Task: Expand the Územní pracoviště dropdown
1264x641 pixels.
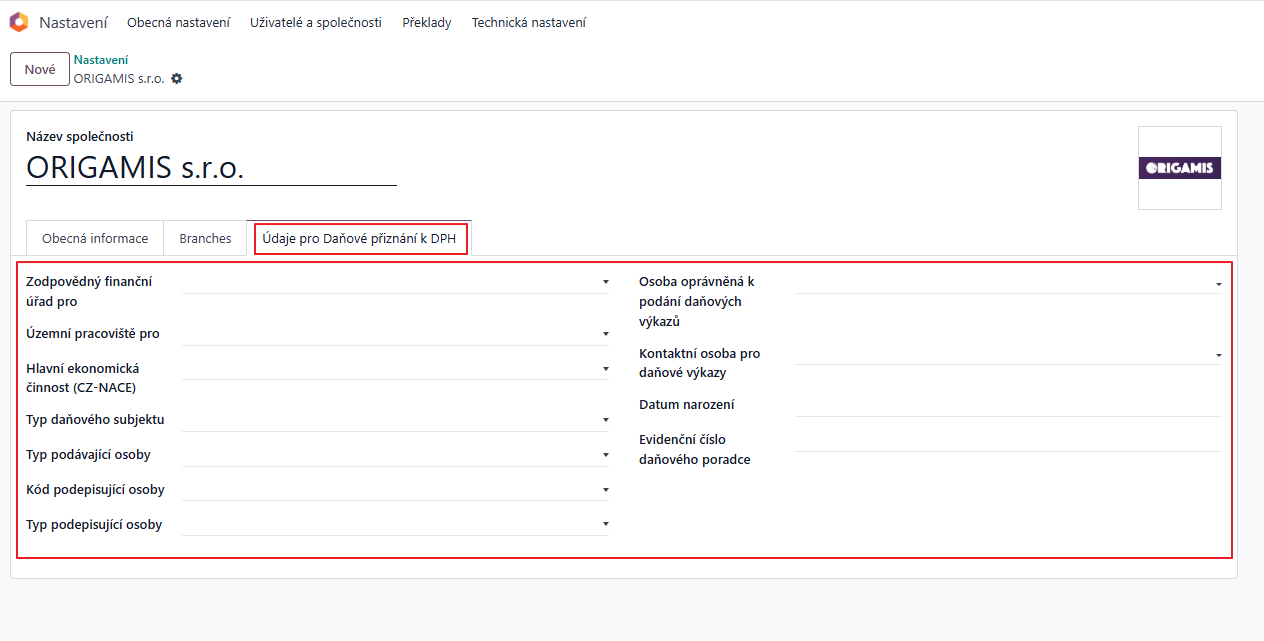Action: 395,334
